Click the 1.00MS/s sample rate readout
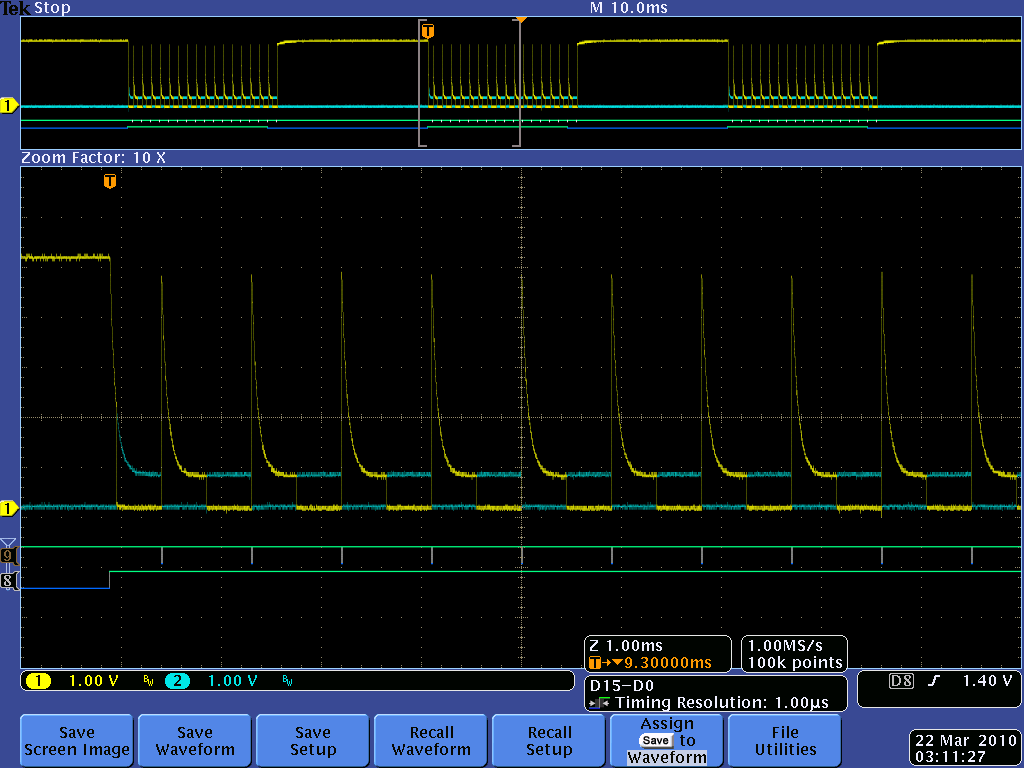The height and width of the screenshot is (768, 1024). 785,646
